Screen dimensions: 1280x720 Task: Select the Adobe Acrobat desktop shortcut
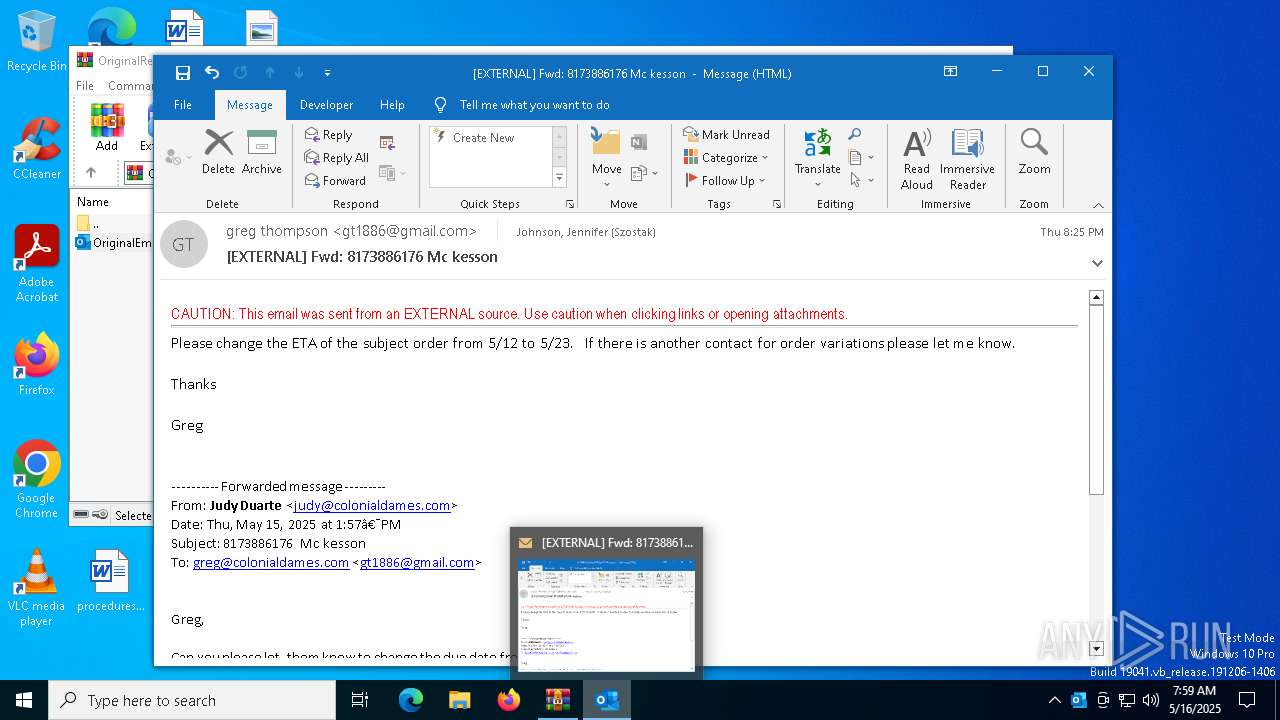tap(37, 264)
